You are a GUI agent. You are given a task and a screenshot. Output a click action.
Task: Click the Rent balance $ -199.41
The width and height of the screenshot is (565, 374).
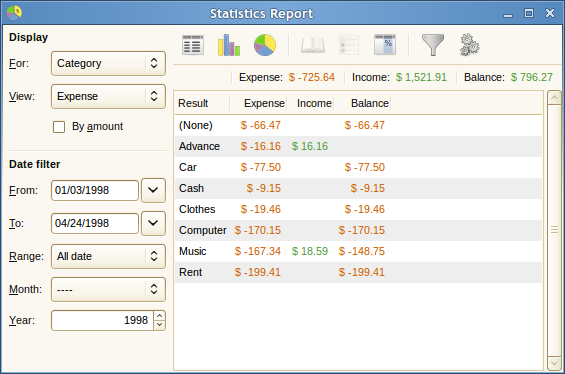coord(362,272)
